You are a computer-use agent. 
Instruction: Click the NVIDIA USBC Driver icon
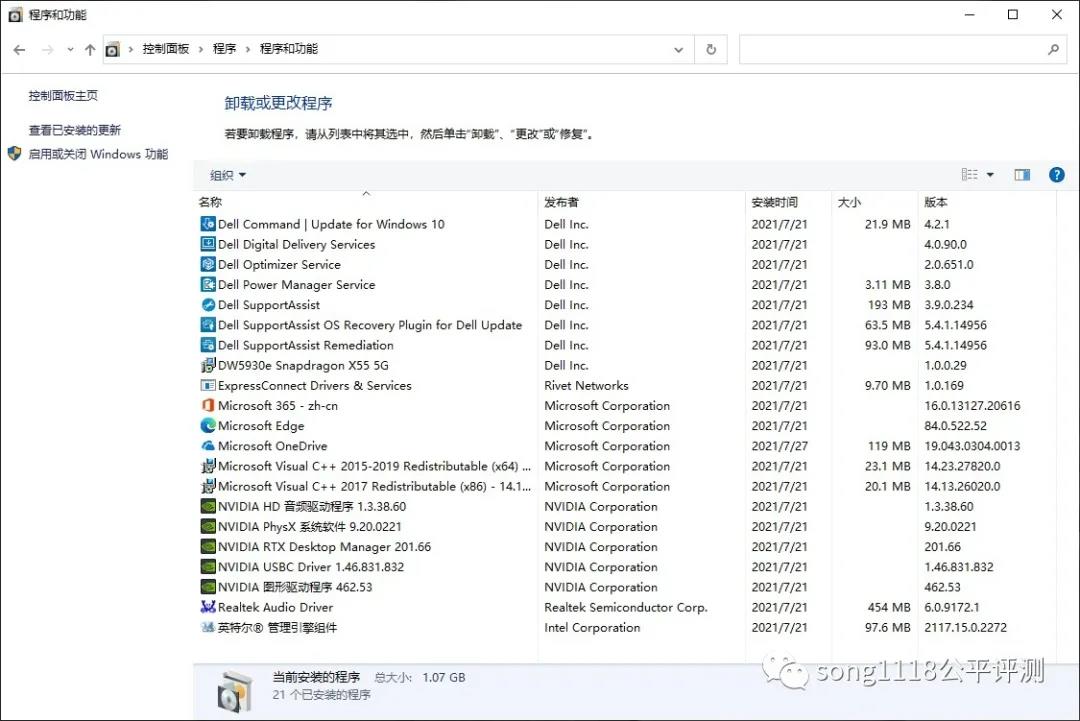point(208,567)
